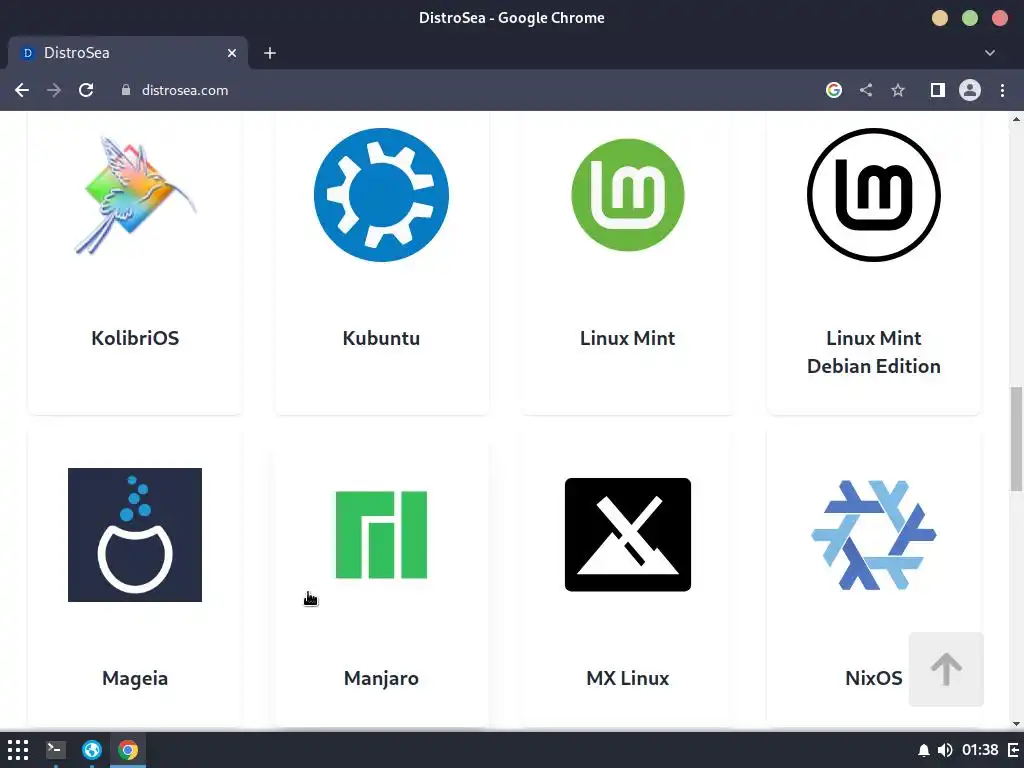Open the KolibriOS title link
This screenshot has width=1024, height=768.
pyautogui.click(x=135, y=338)
